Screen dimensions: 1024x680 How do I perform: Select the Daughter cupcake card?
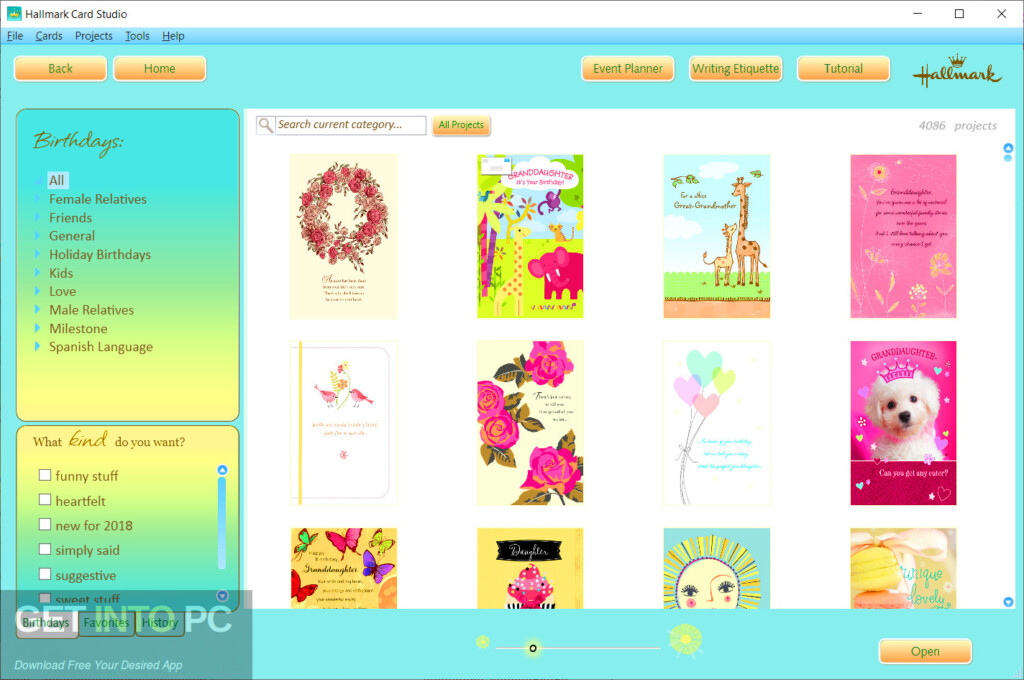pos(530,568)
